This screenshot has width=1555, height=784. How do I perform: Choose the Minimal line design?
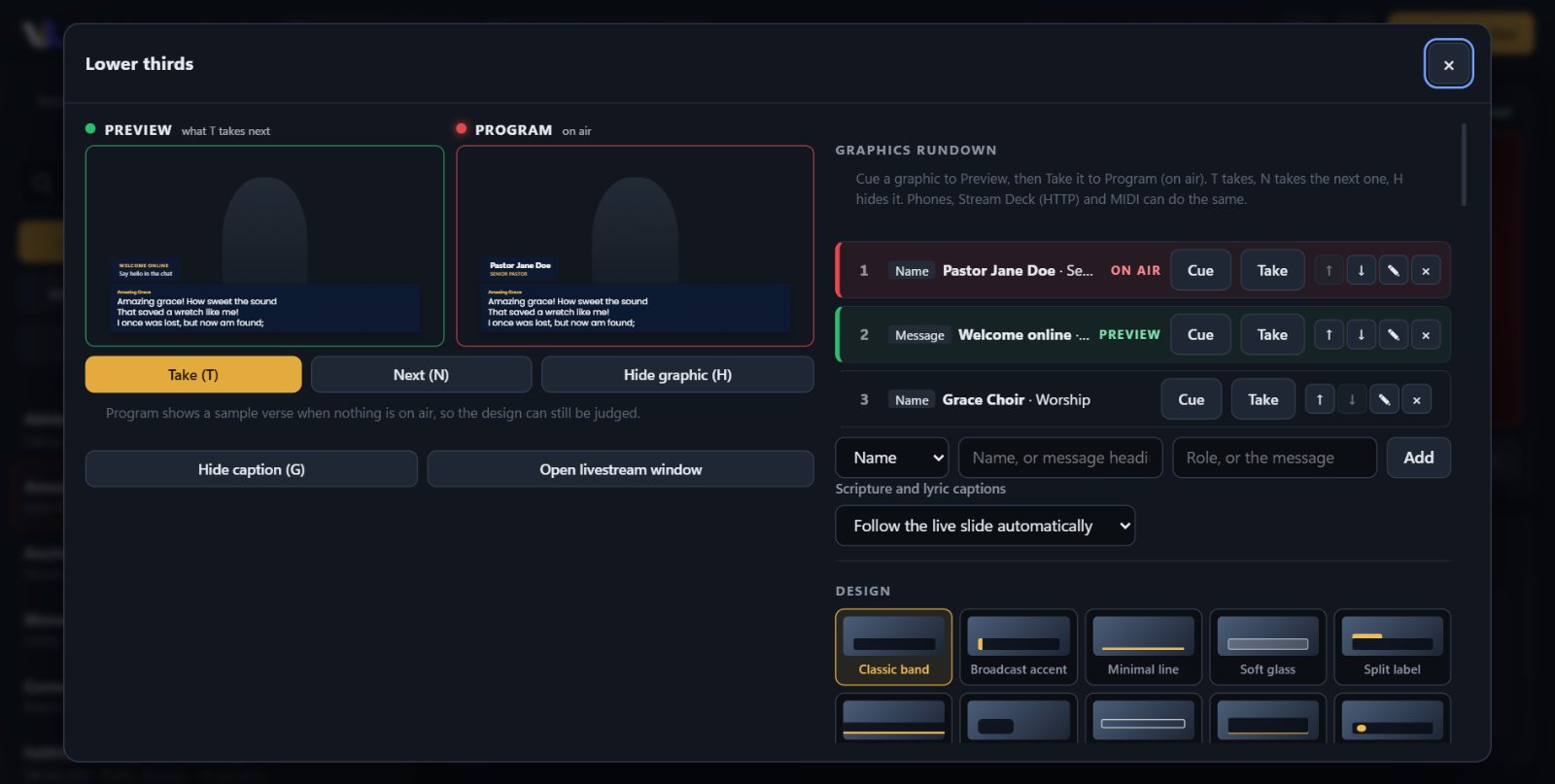click(1143, 647)
